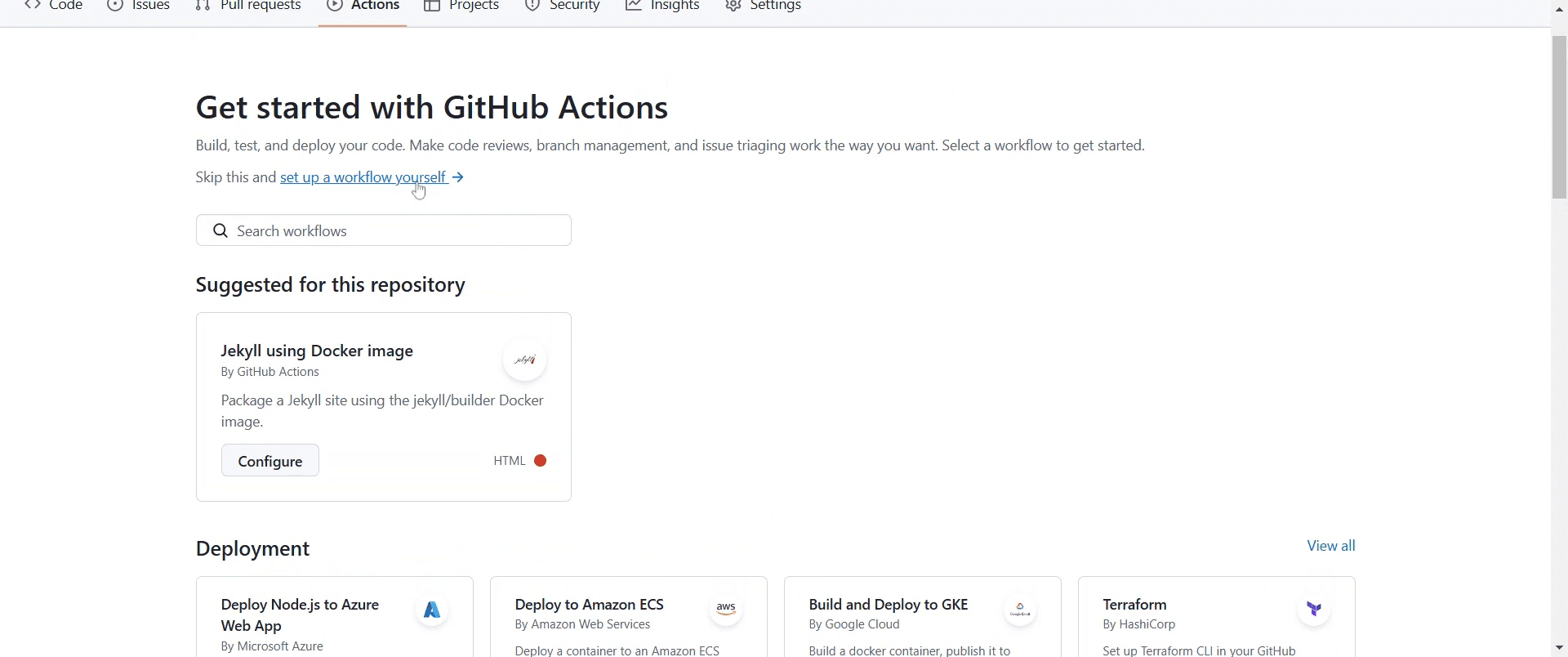The height and width of the screenshot is (657, 1568).
Task: Click the Security shield icon
Action: click(532, 6)
